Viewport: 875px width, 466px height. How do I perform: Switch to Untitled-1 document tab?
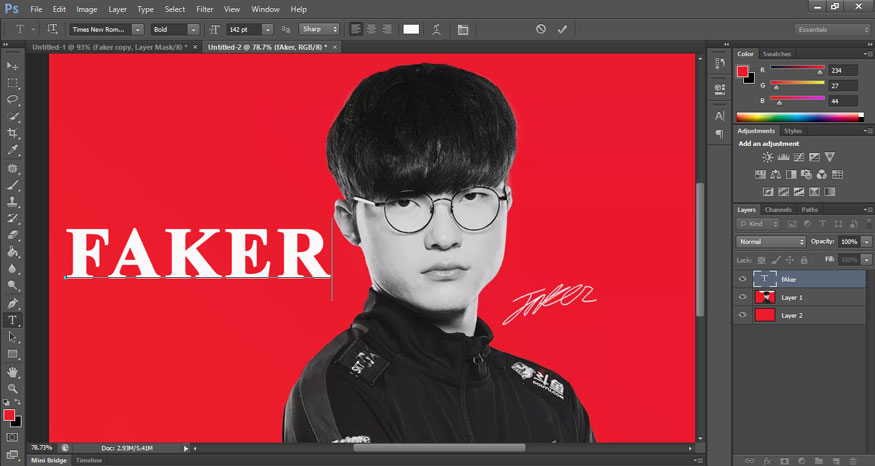pos(110,47)
